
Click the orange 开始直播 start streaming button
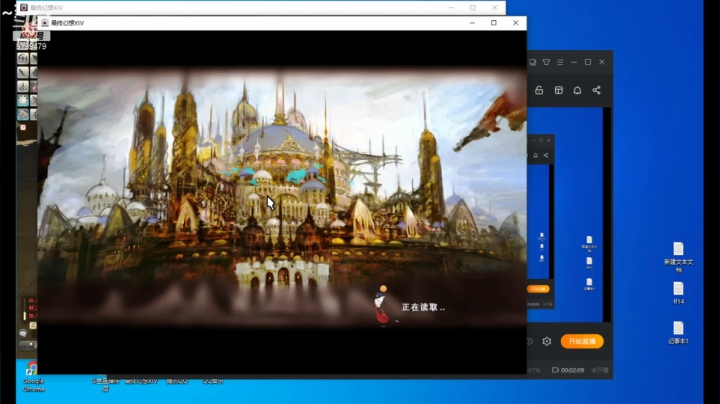coord(582,341)
